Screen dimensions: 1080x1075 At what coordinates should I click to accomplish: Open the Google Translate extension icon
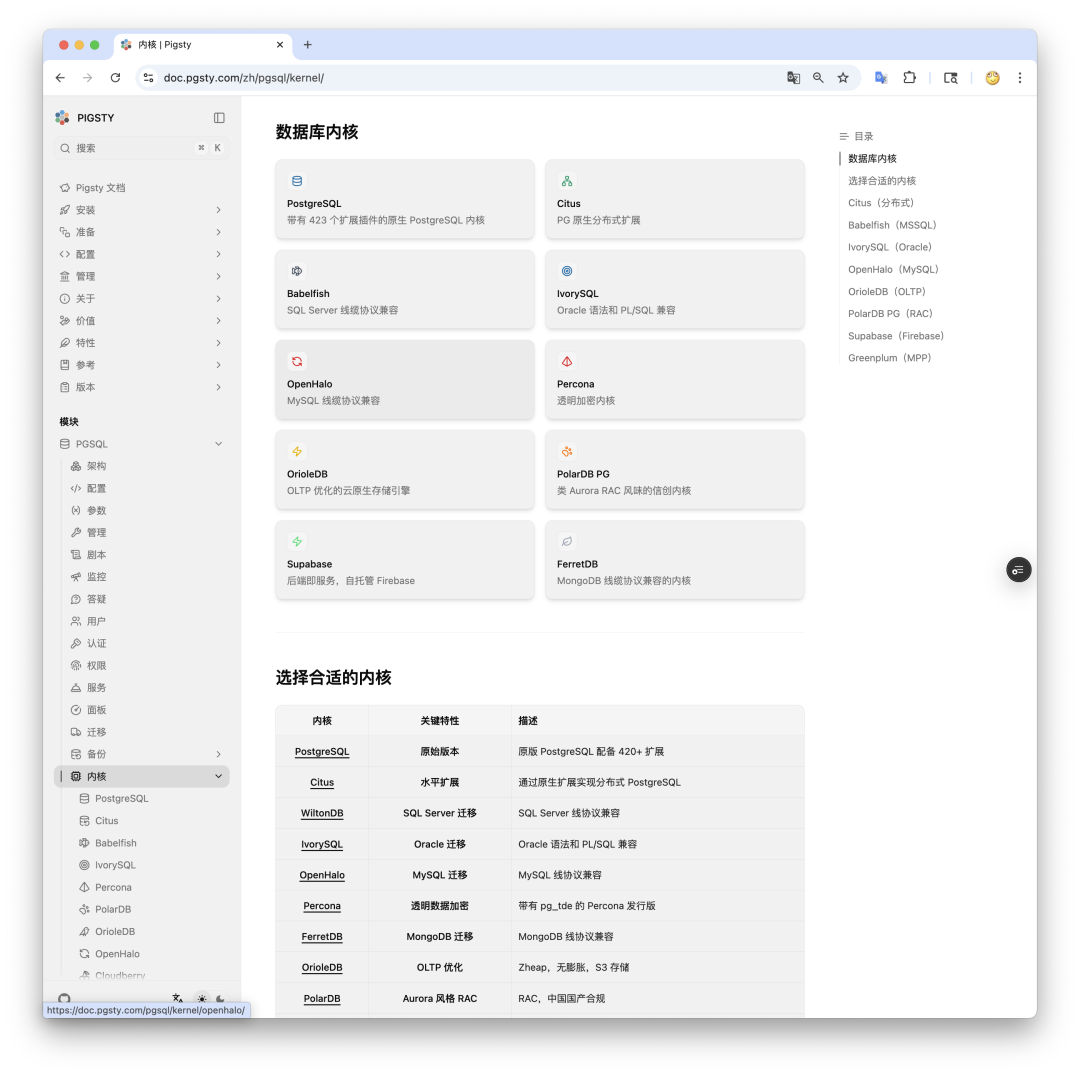[881, 78]
